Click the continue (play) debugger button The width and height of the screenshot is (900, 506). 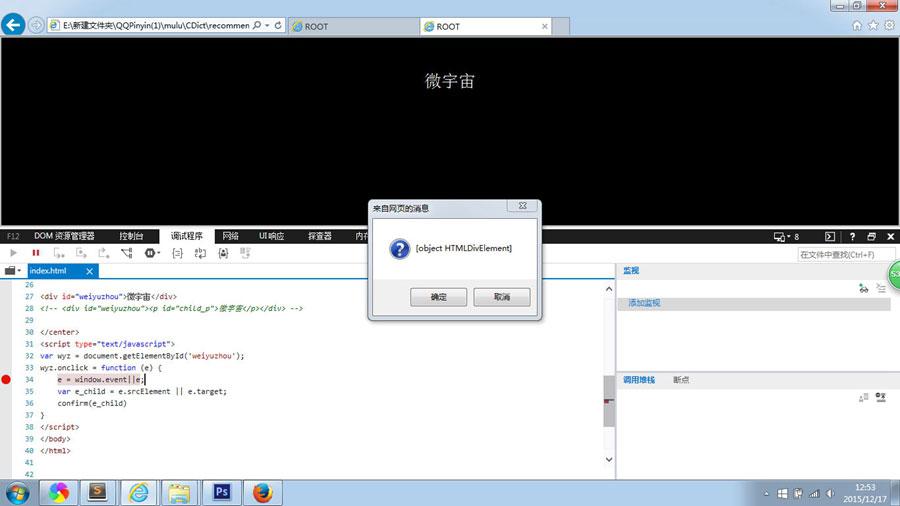[x=13, y=254]
